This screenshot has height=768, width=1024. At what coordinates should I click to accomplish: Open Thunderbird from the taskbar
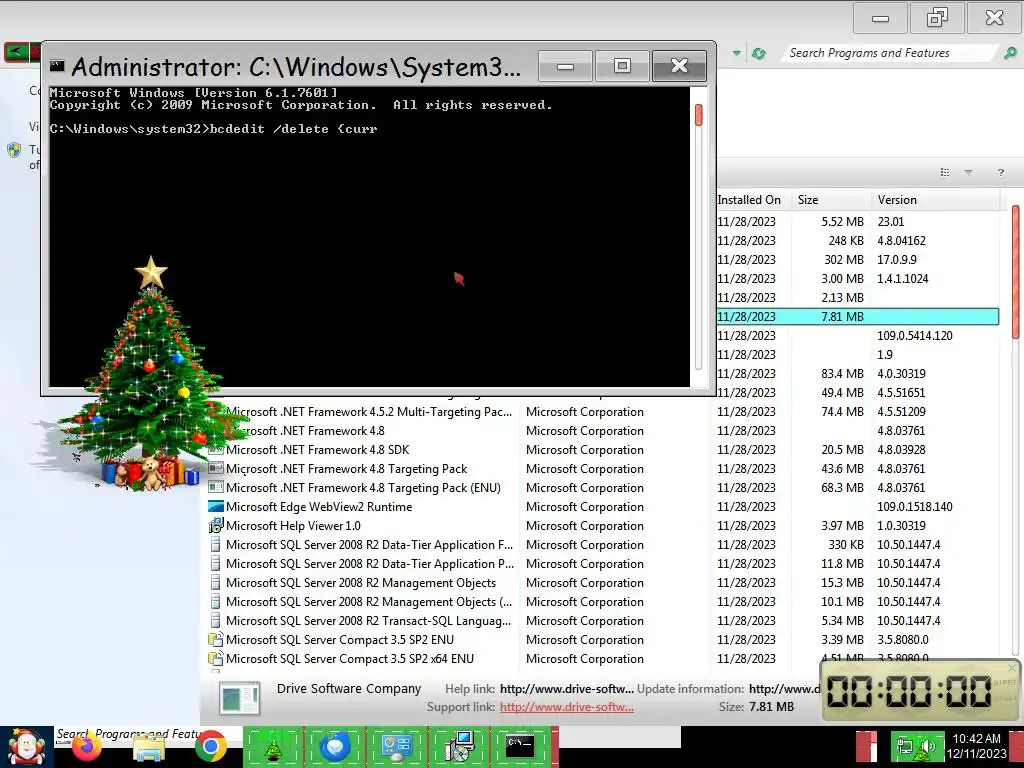pos(334,746)
